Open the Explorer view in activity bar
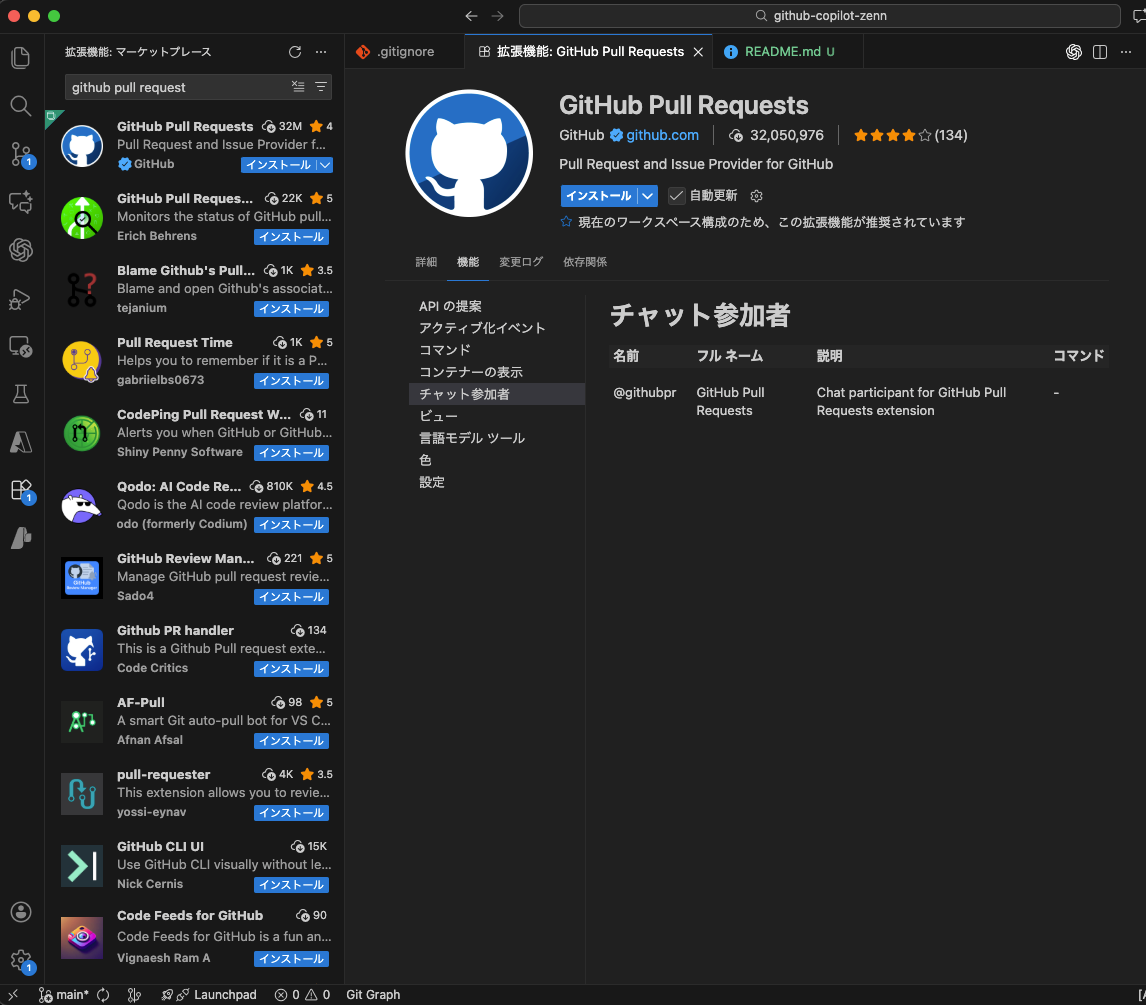This screenshot has height=1005, width=1146. click(21, 58)
